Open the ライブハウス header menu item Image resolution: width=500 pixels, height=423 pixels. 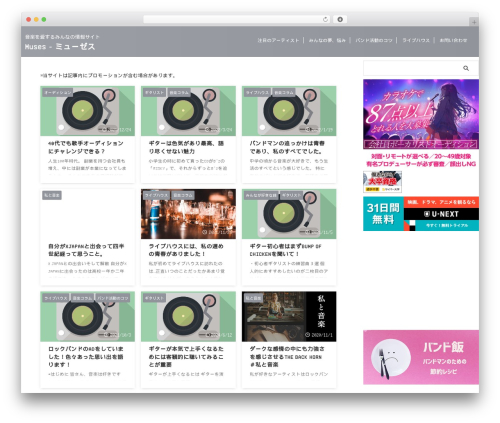(x=416, y=40)
